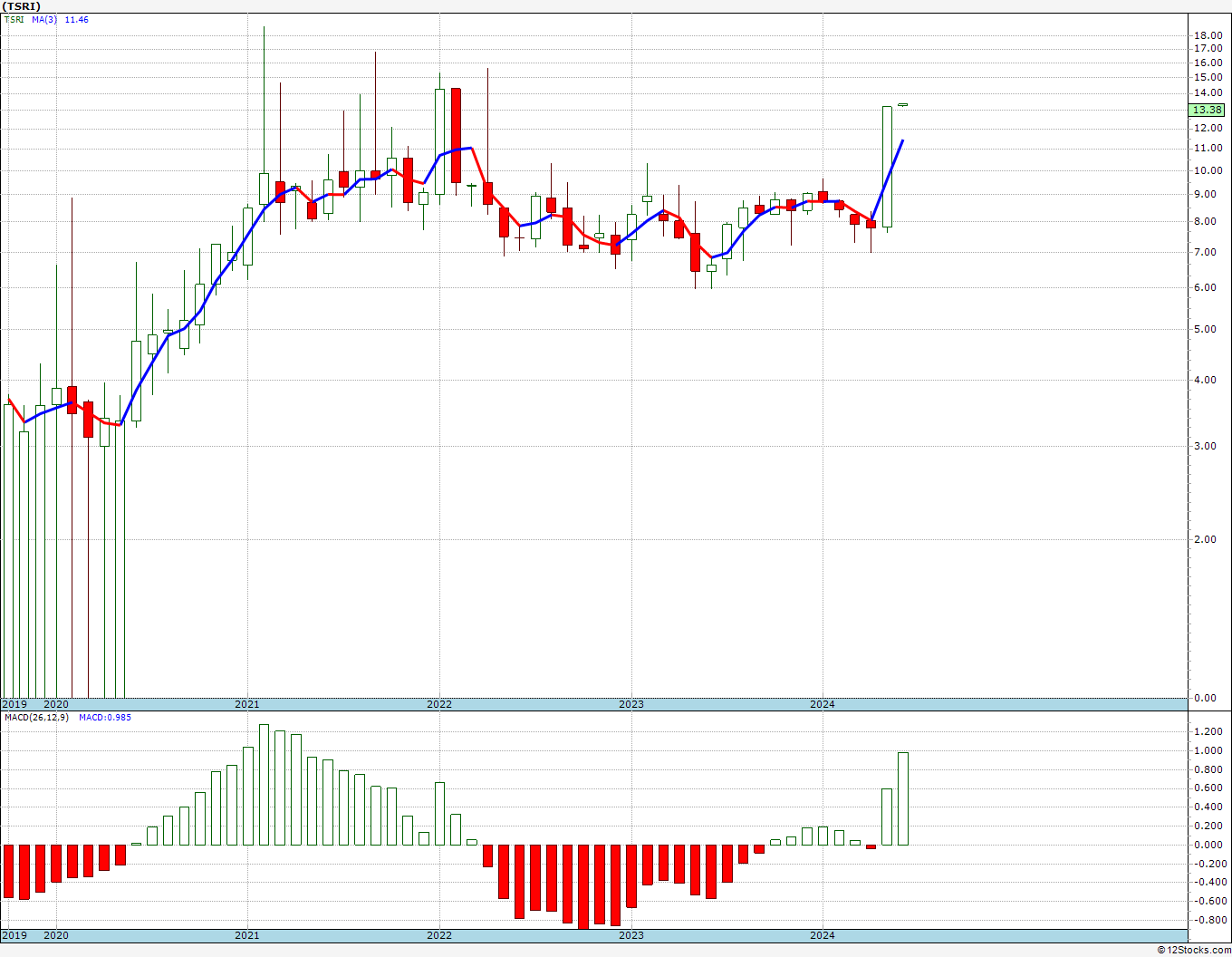Viewport: 1232px width, 957px height.
Task: Click the 11.00 price axis label
Action: pyautogui.click(x=1208, y=148)
